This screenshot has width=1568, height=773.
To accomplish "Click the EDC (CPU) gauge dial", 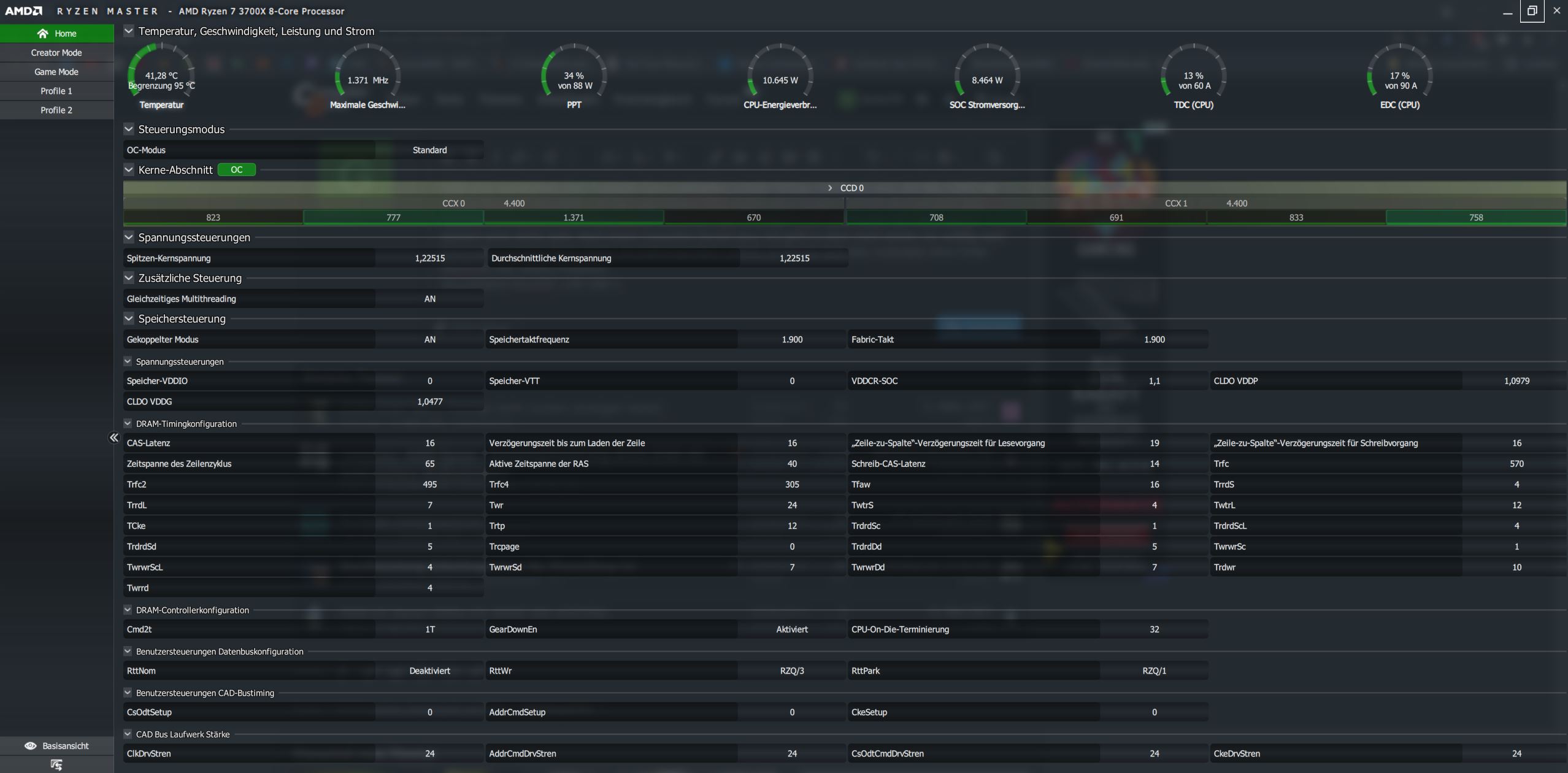I will point(1400,77).
